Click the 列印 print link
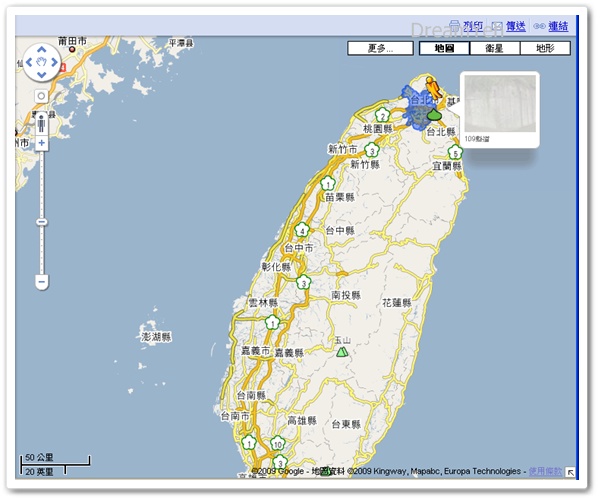Image resolution: width=600 pixels, height=501 pixels. pyautogui.click(x=473, y=26)
